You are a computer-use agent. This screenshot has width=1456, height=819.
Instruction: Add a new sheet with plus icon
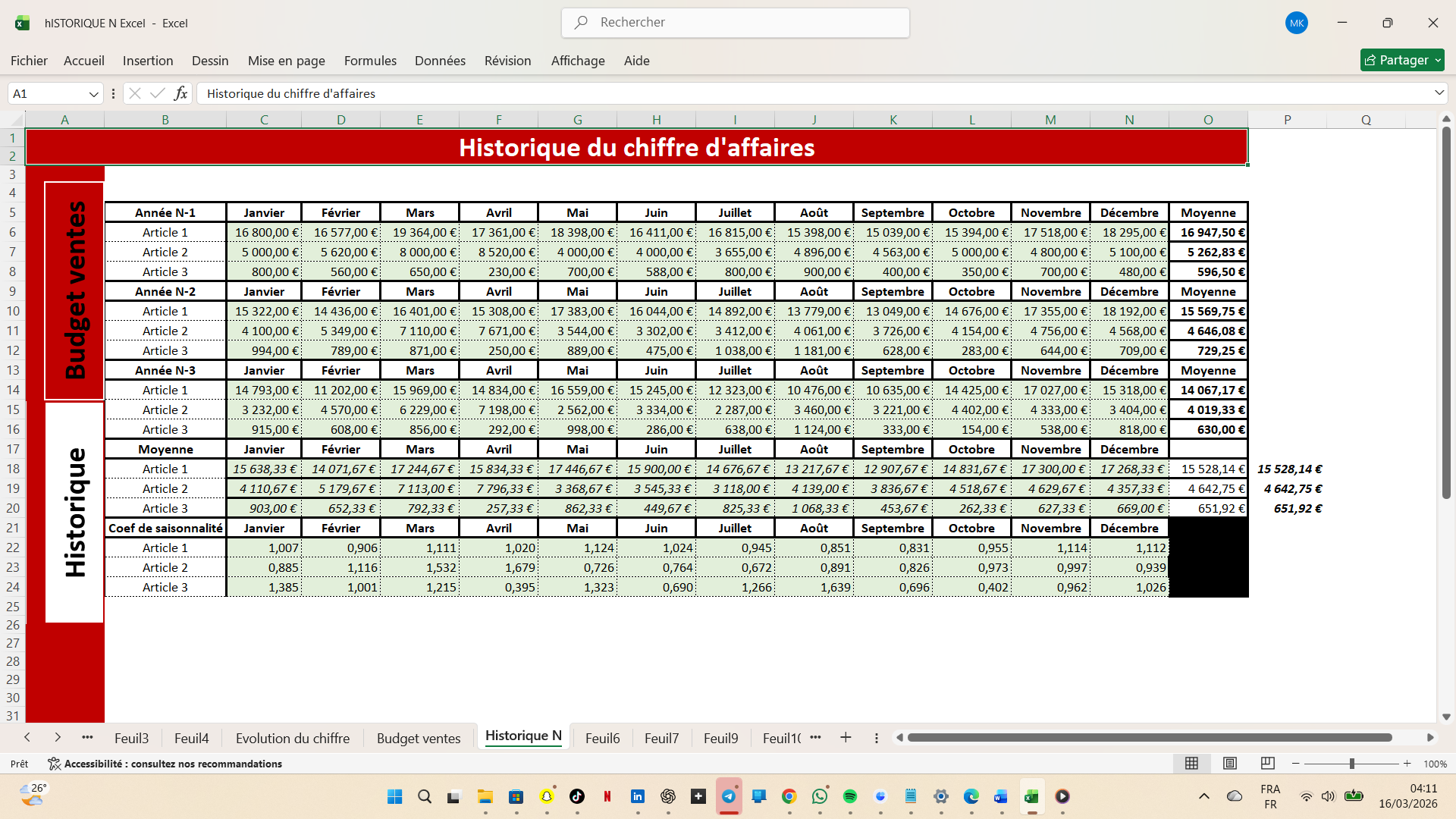point(846,738)
